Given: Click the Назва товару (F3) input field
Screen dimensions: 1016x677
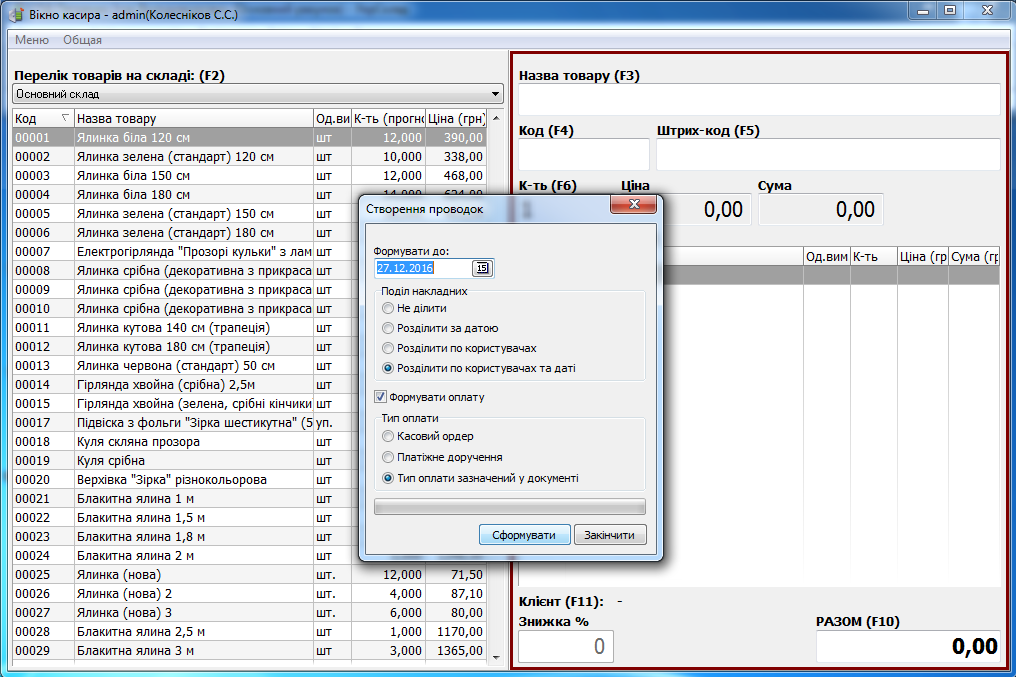Looking at the screenshot, I should click(x=758, y=100).
